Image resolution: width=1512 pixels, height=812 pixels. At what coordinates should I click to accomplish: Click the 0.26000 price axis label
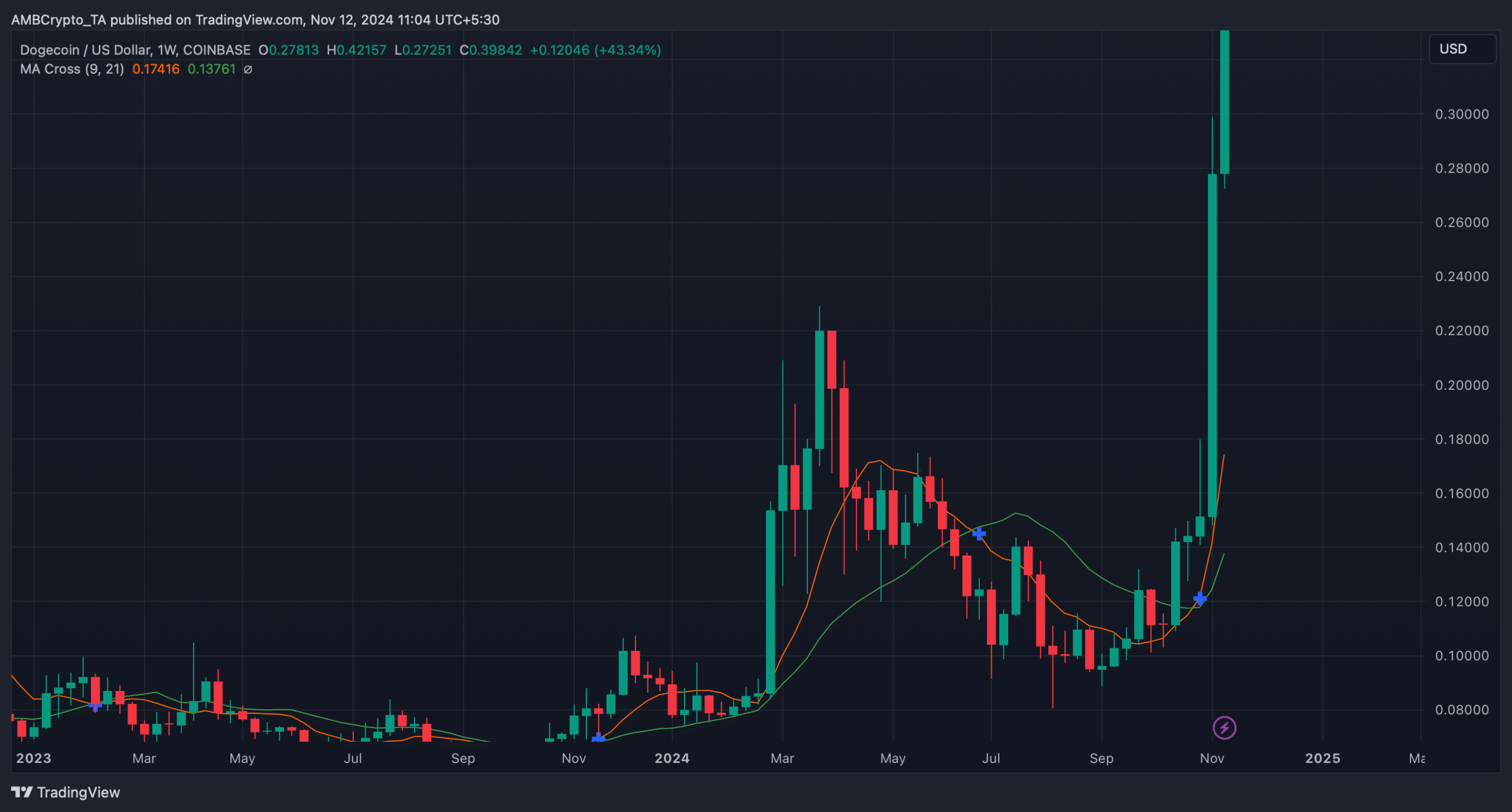point(1462,223)
